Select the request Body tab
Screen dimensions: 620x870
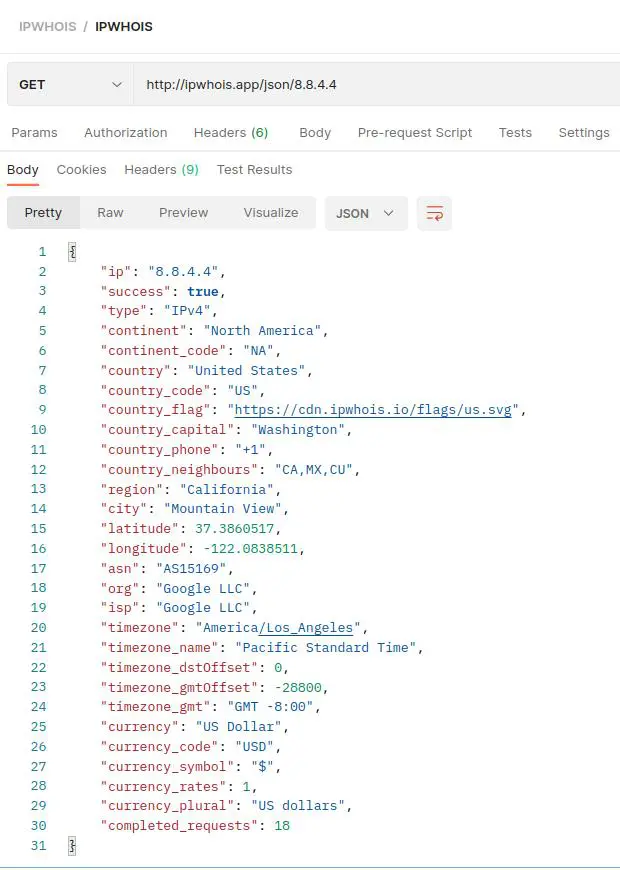point(315,132)
